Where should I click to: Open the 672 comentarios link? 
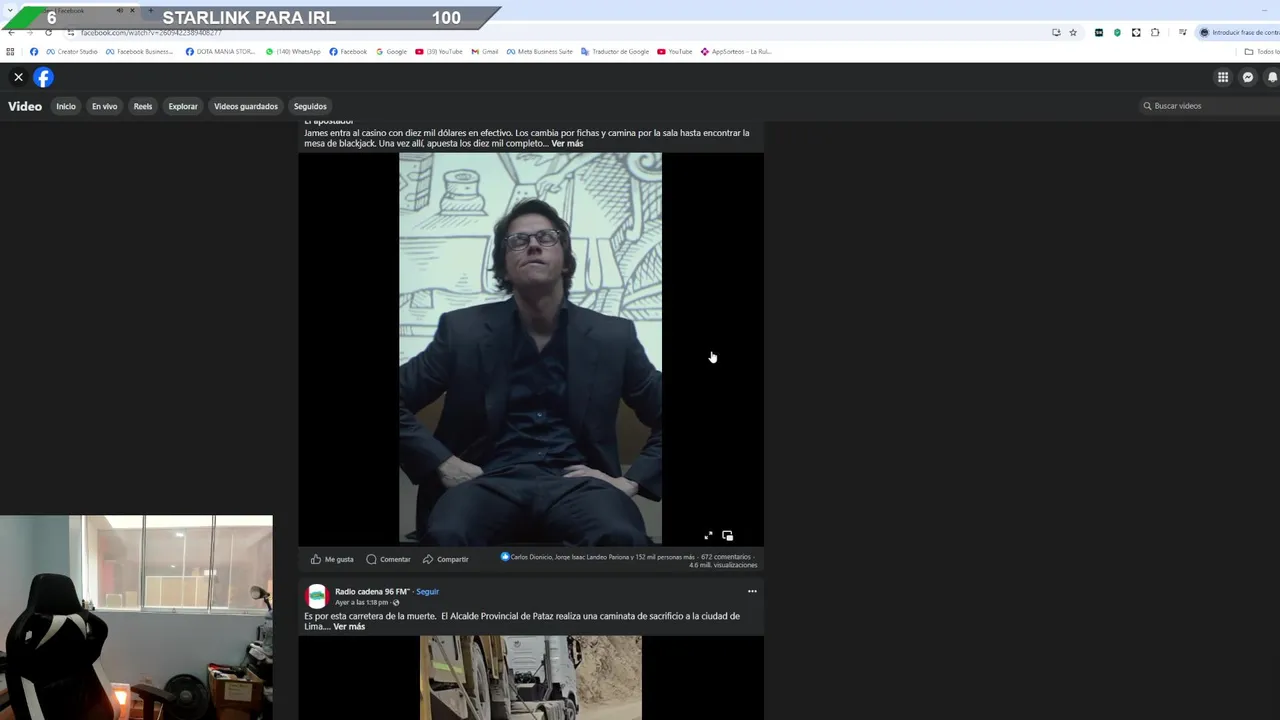coord(726,557)
